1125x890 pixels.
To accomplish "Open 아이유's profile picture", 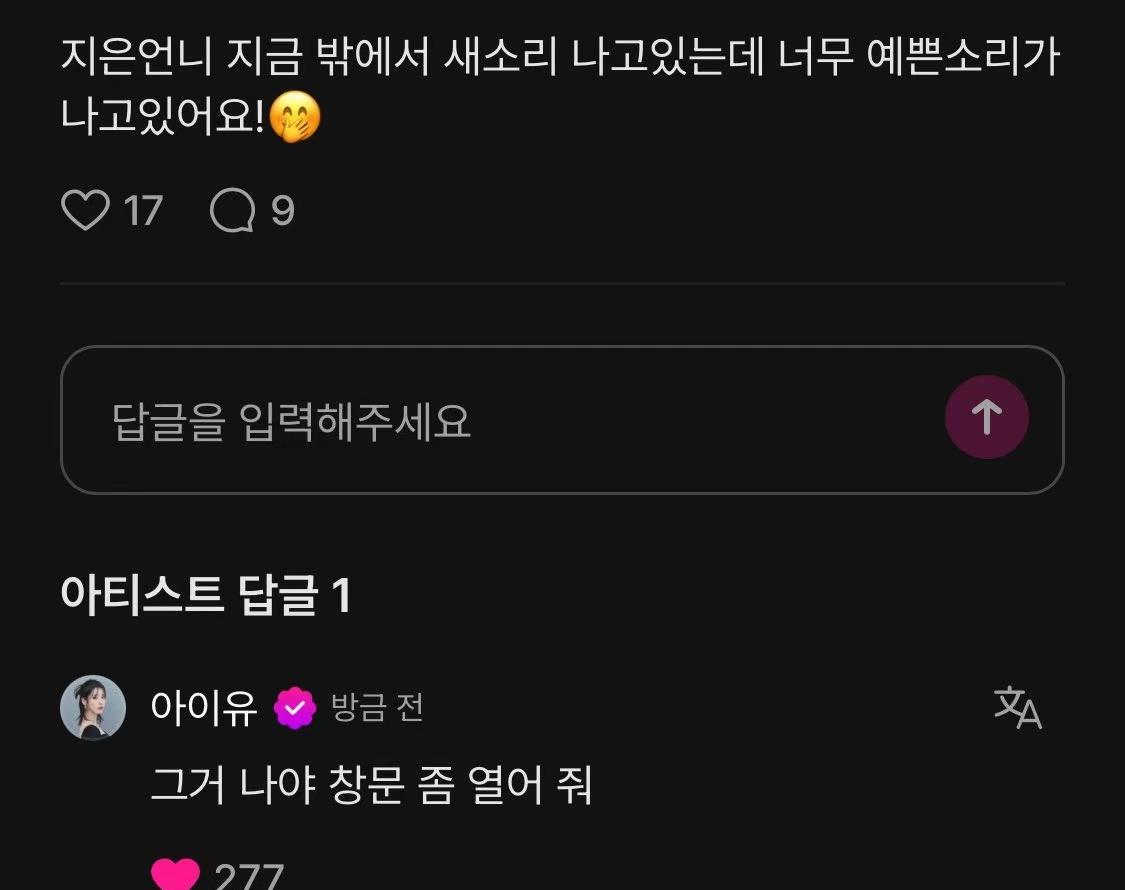I will pyautogui.click(x=93, y=708).
